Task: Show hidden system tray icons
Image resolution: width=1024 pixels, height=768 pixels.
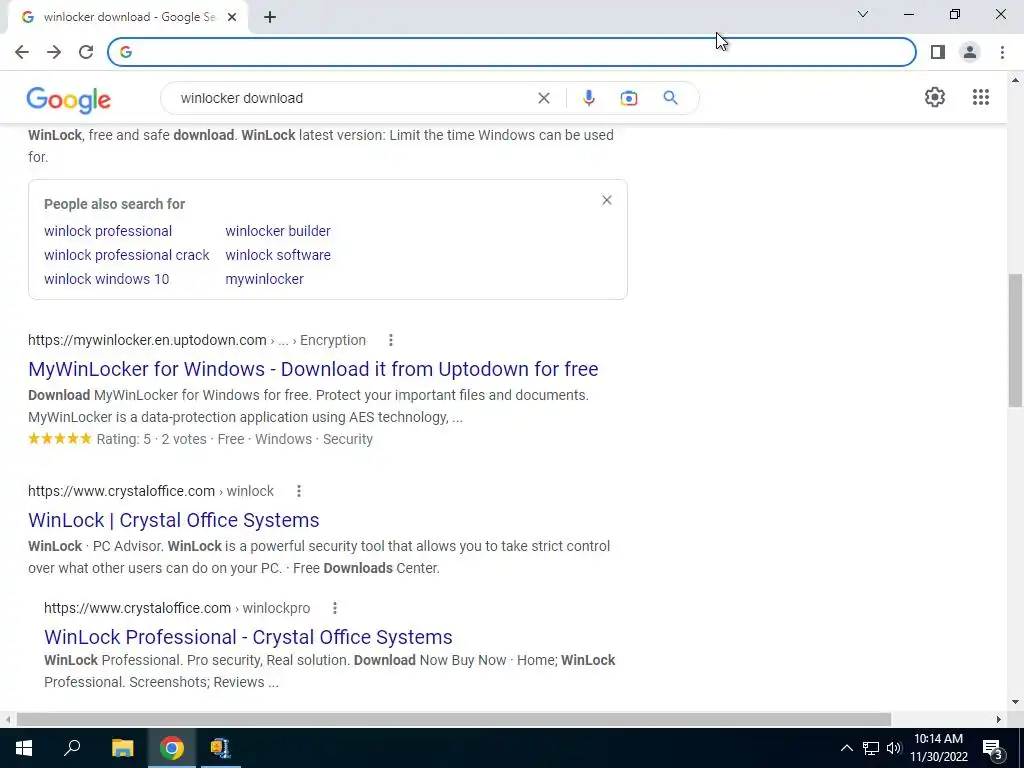Action: point(846,748)
